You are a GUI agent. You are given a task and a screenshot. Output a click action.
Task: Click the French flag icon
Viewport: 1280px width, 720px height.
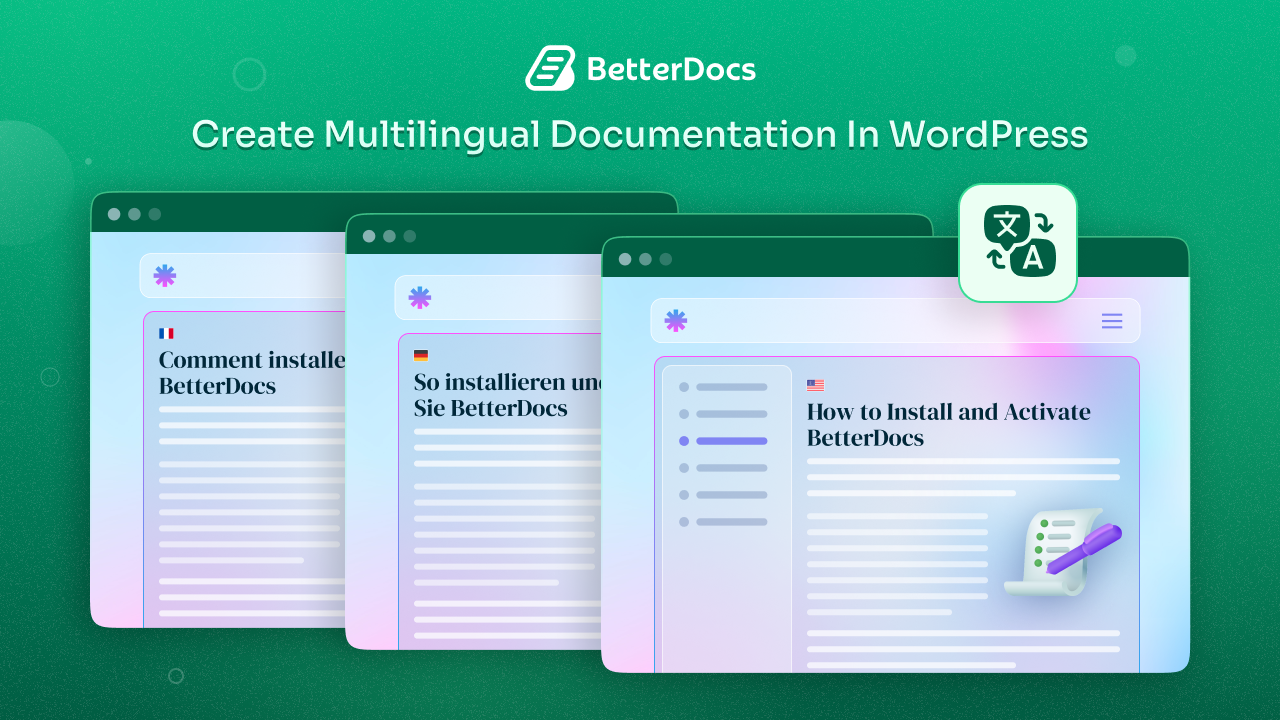(166, 333)
